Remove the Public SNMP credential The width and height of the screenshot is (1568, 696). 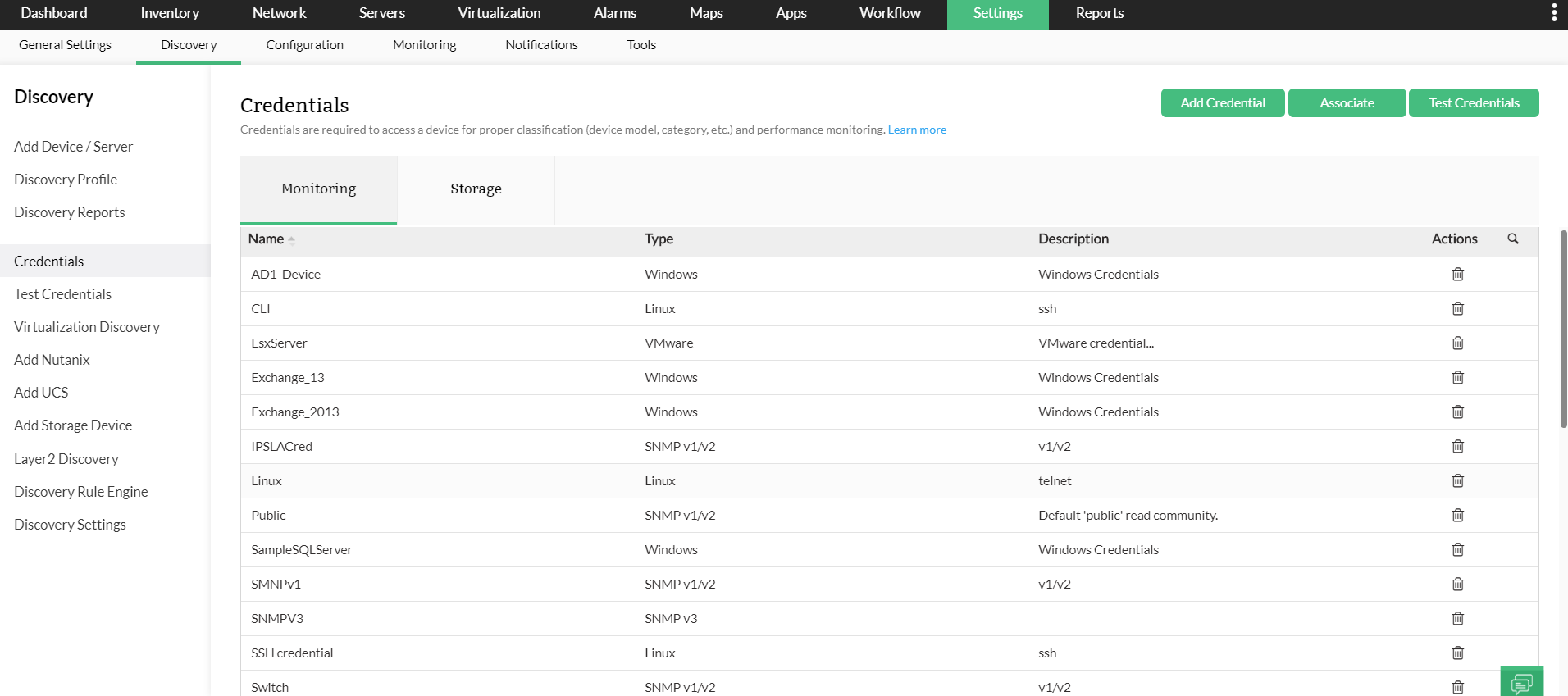pos(1457,516)
